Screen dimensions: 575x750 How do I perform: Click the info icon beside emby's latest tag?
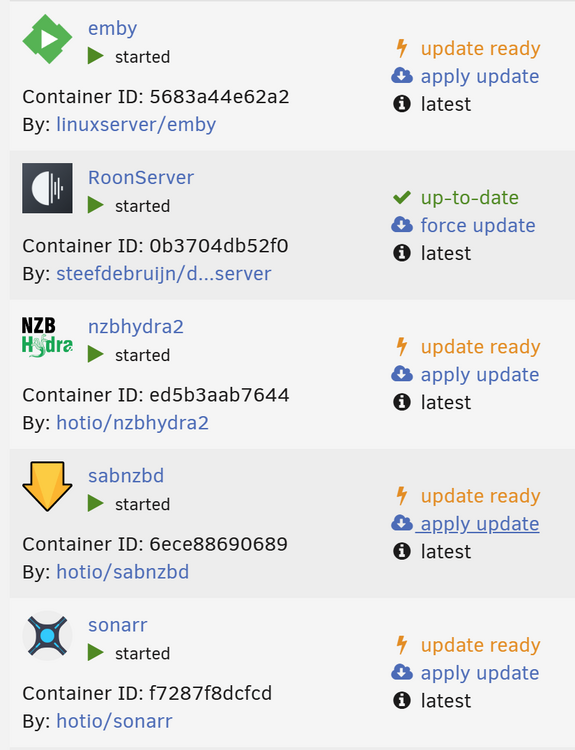click(402, 103)
